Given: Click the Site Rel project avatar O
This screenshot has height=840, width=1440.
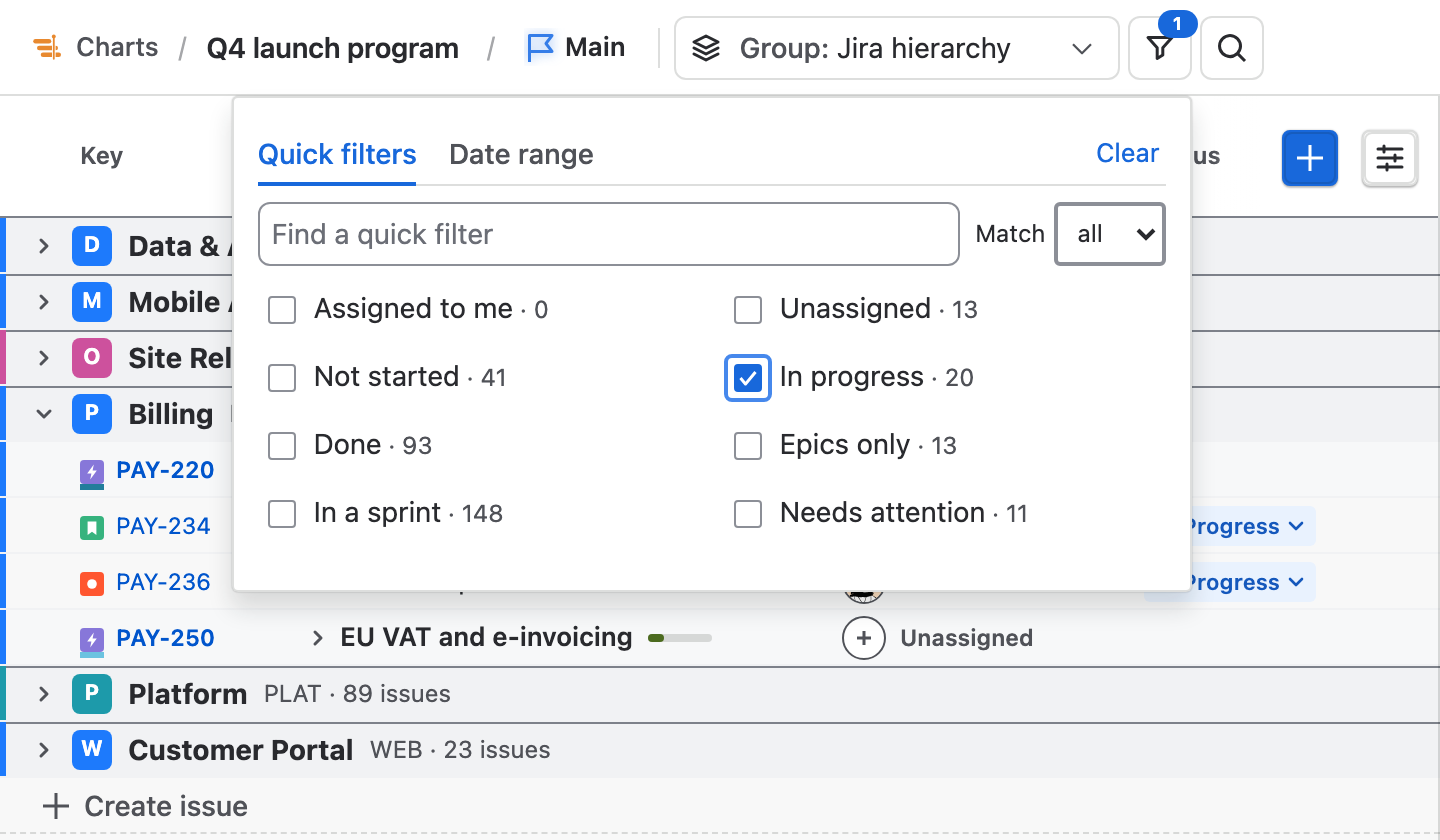Looking at the screenshot, I should click(x=91, y=358).
